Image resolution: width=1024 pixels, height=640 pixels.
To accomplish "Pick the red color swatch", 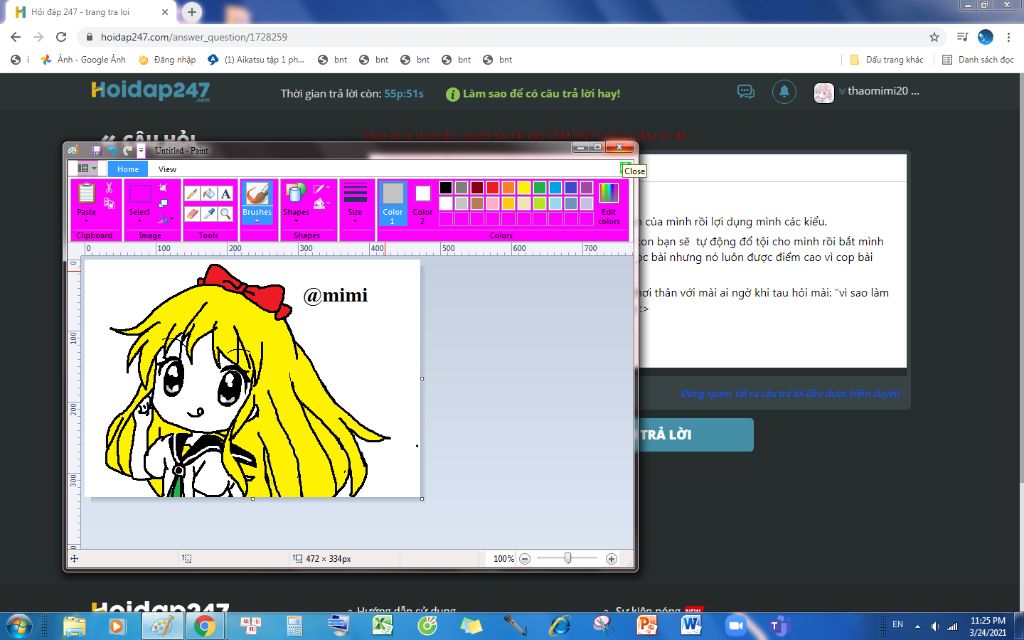I will (x=492, y=187).
